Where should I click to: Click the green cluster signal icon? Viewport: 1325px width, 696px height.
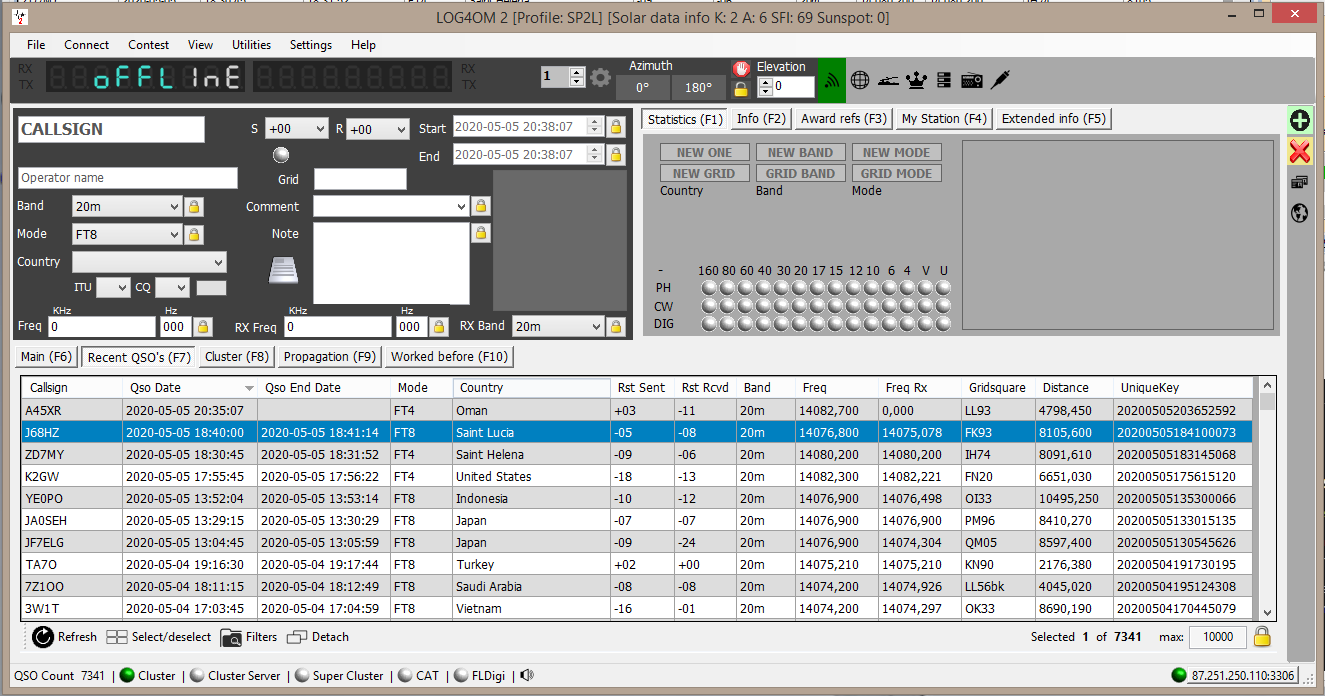(832, 80)
